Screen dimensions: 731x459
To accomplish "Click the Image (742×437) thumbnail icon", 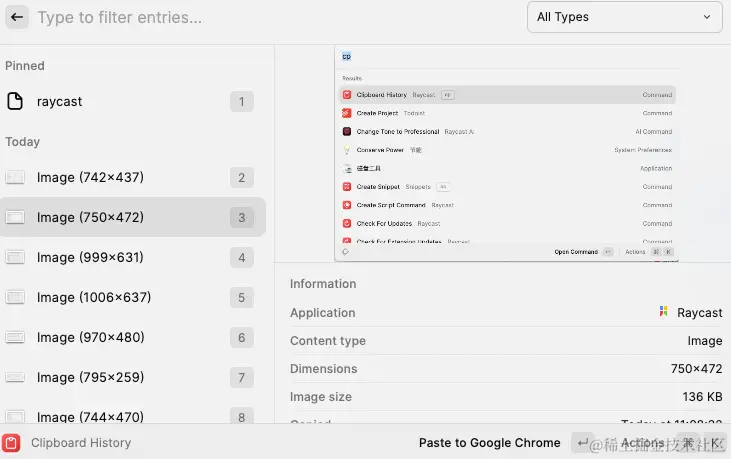I will tap(15, 178).
